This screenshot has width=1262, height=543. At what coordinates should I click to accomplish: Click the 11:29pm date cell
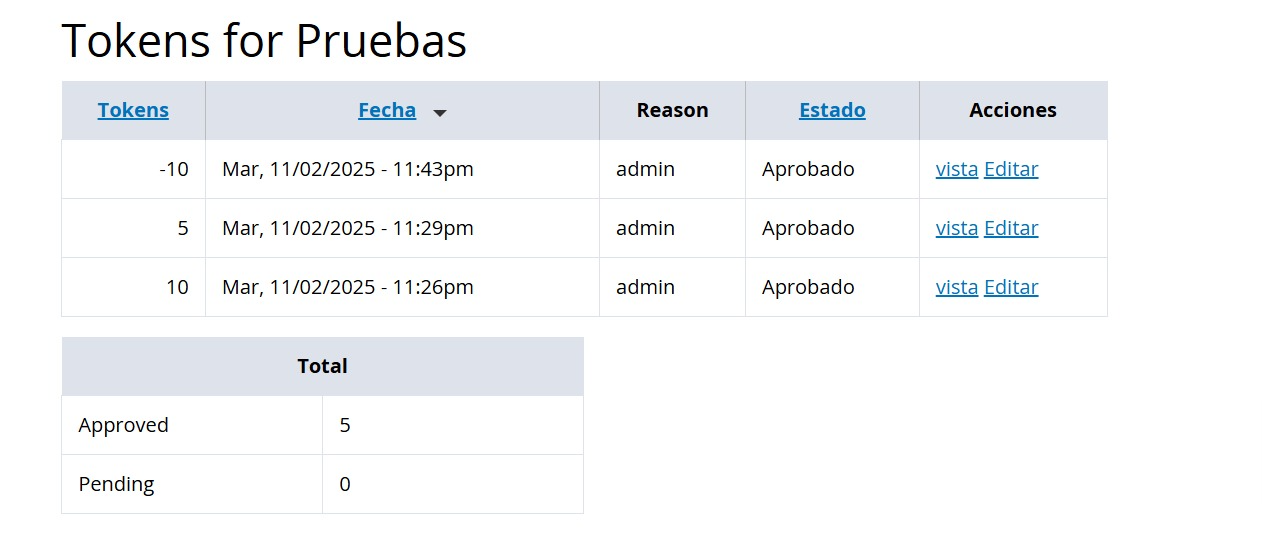(348, 229)
